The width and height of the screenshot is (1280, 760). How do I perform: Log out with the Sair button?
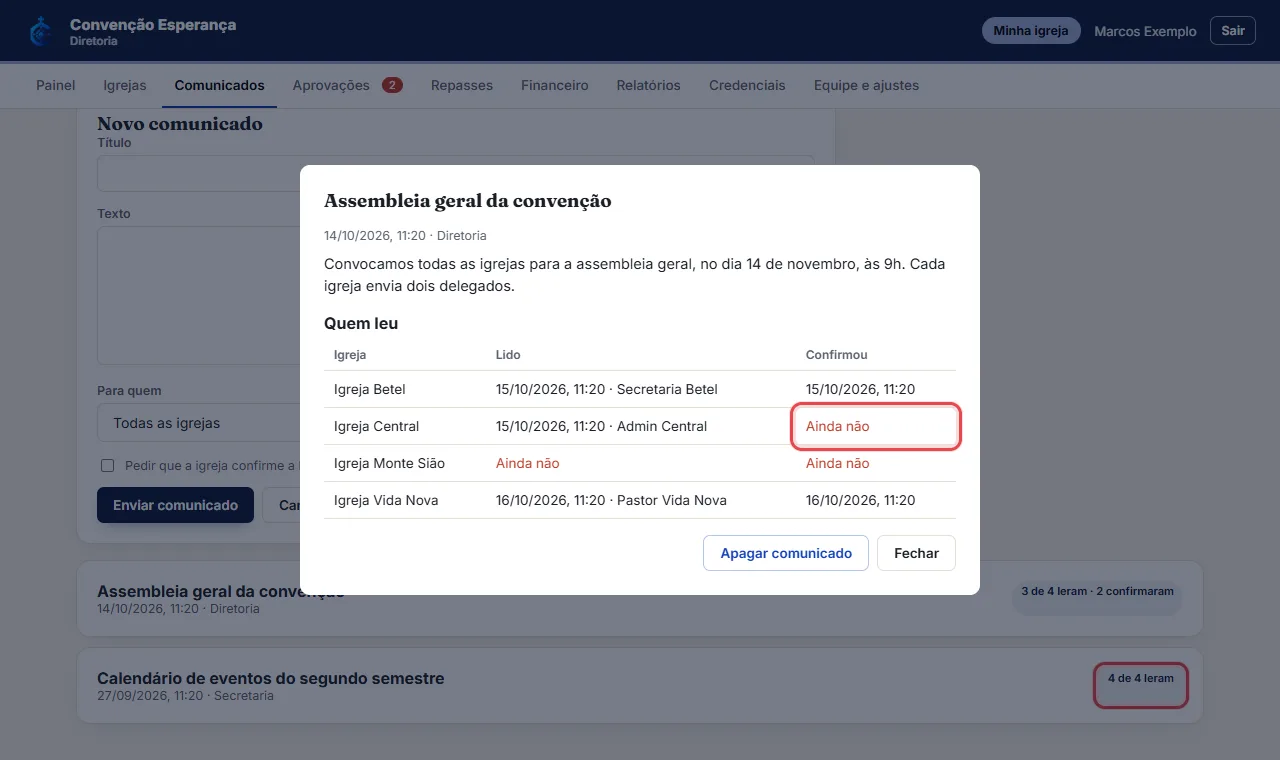(1233, 31)
